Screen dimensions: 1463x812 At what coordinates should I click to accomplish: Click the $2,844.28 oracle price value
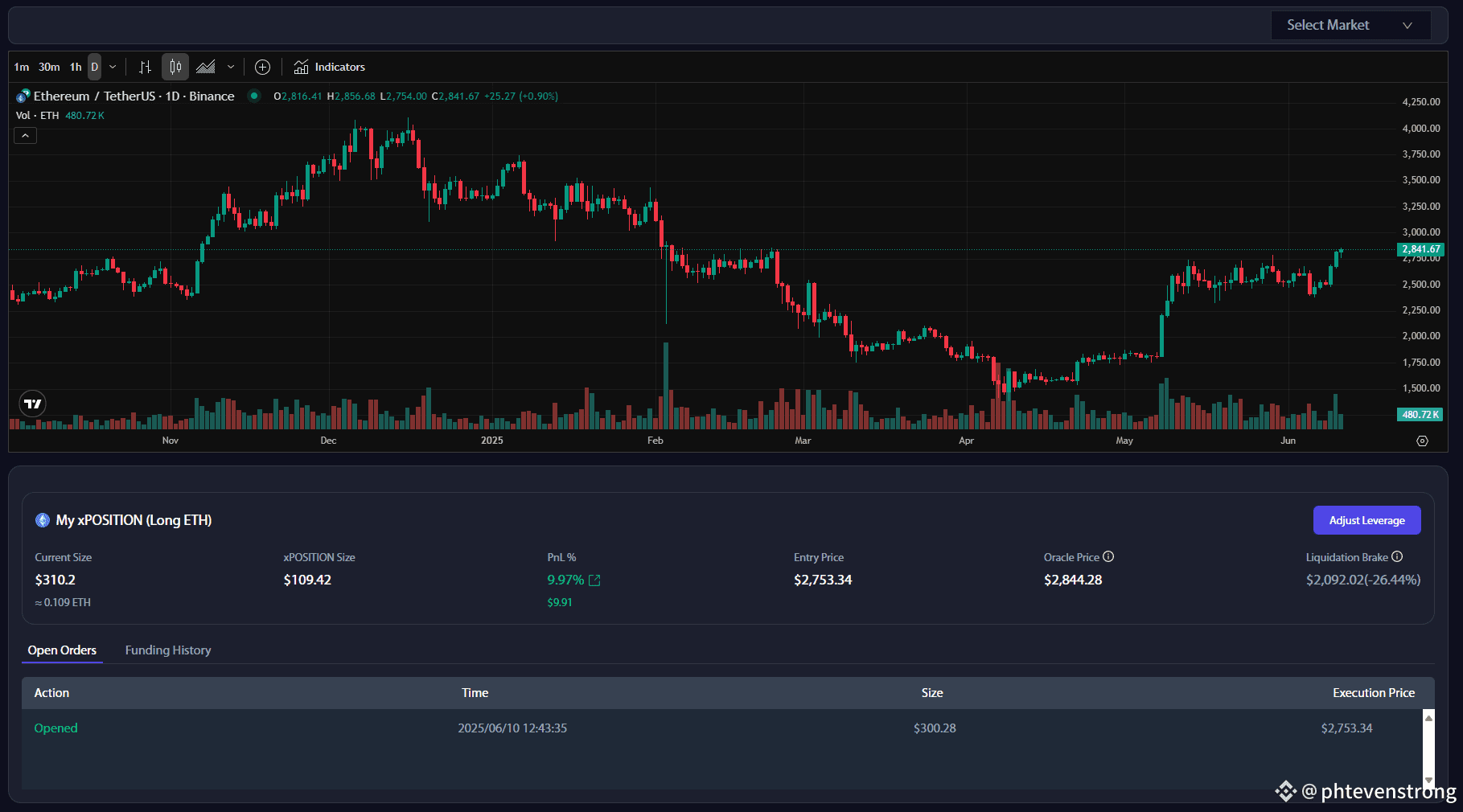pos(1073,580)
